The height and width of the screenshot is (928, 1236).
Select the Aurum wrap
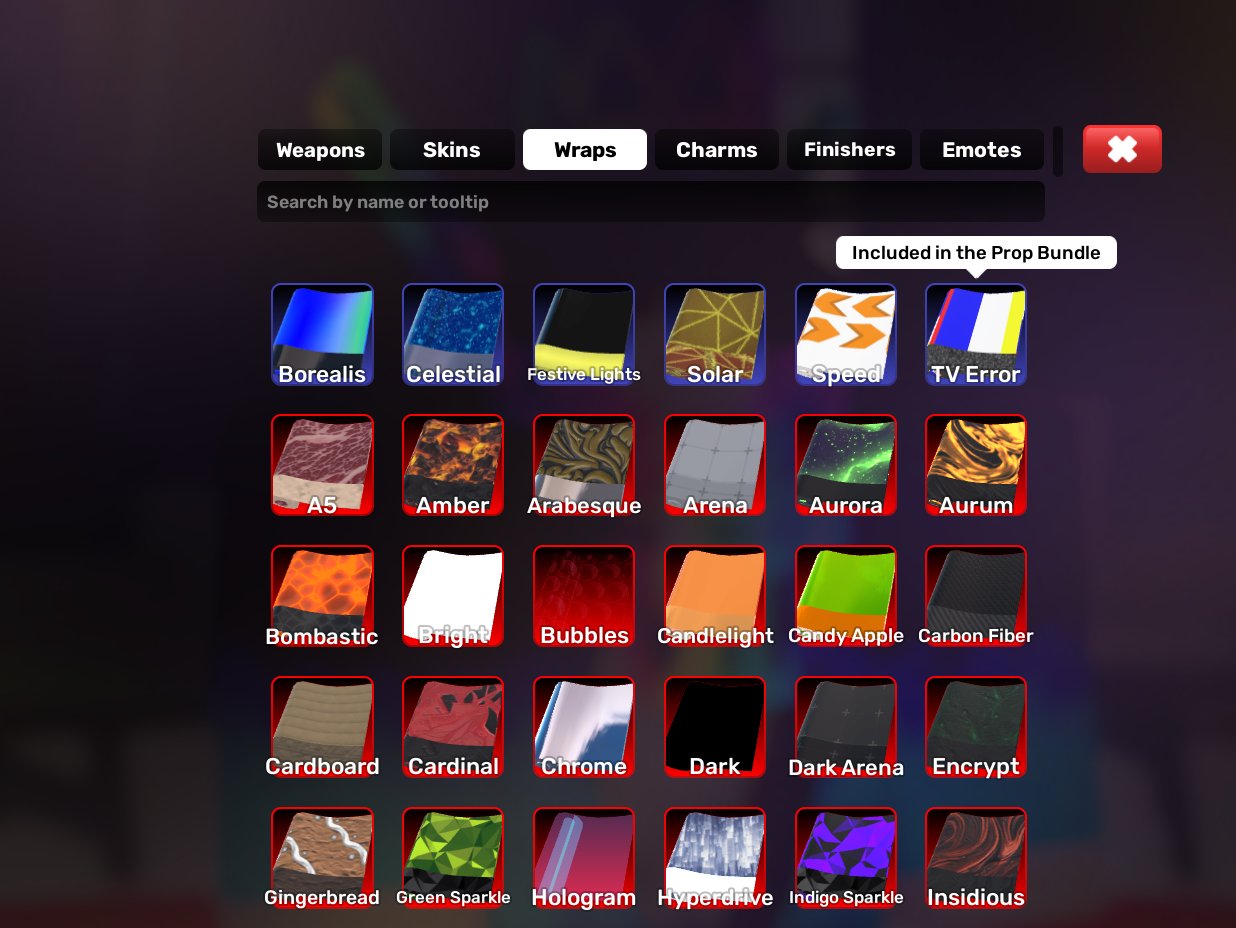[976, 466]
